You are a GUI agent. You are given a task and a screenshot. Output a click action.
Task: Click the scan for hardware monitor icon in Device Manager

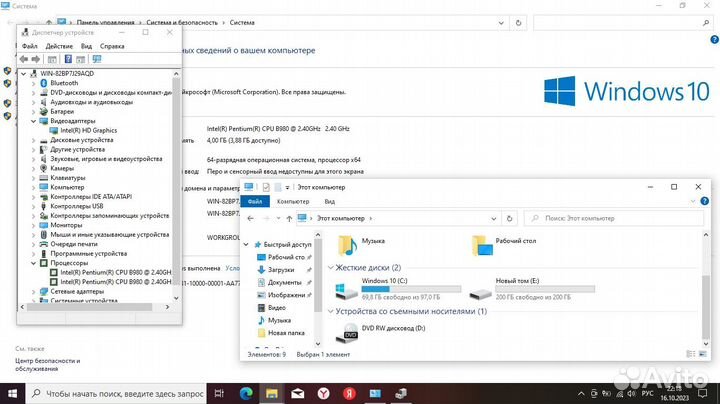pyautogui.click(x=97, y=59)
